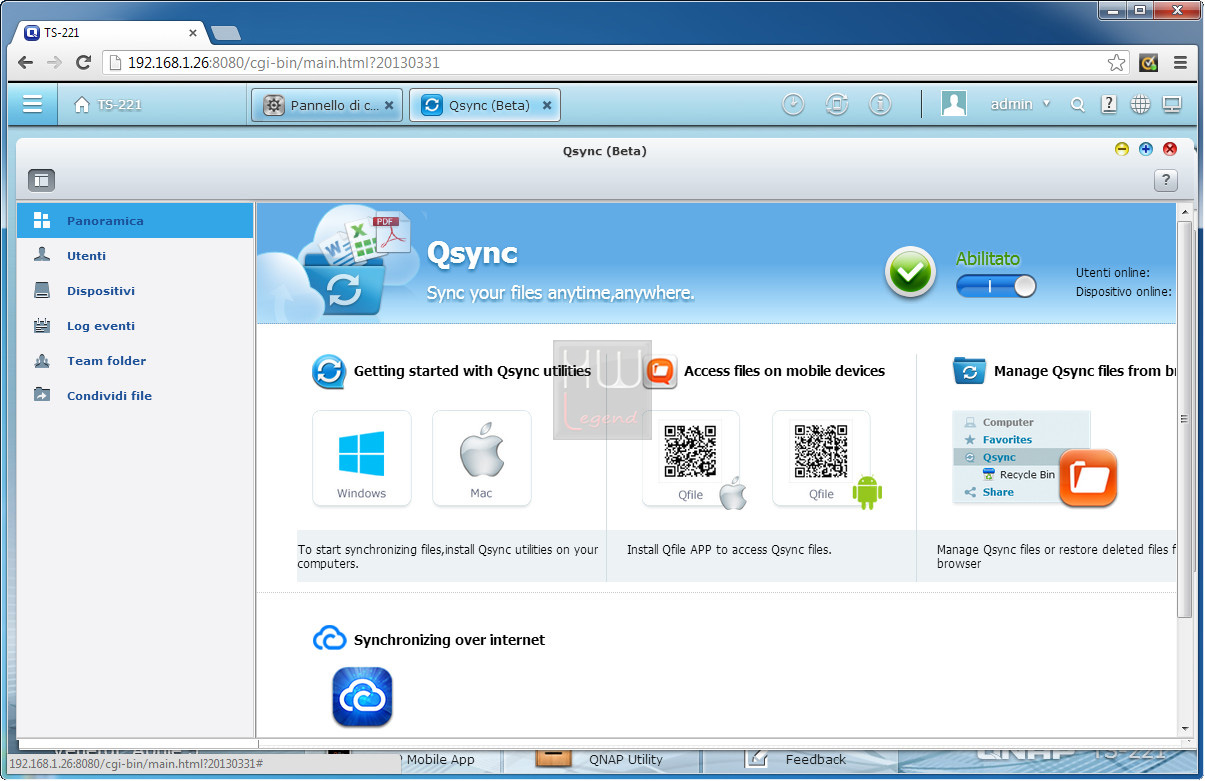
Task: Close the Pannello di controllo tab
Action: click(x=389, y=105)
